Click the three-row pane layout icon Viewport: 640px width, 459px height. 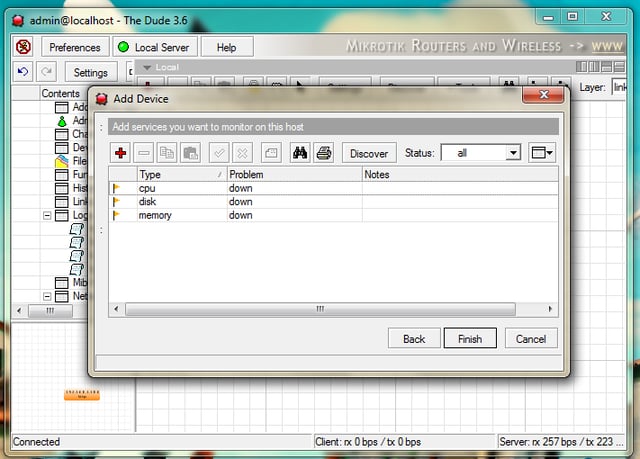(x=619, y=67)
